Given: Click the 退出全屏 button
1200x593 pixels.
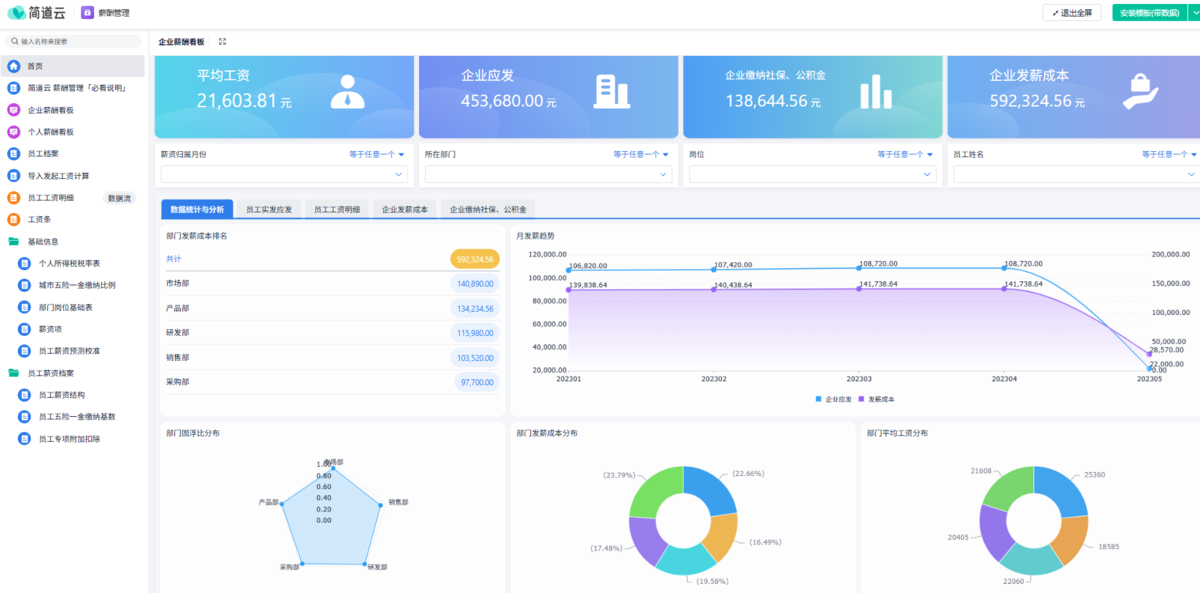Looking at the screenshot, I should pyautogui.click(x=1072, y=13).
